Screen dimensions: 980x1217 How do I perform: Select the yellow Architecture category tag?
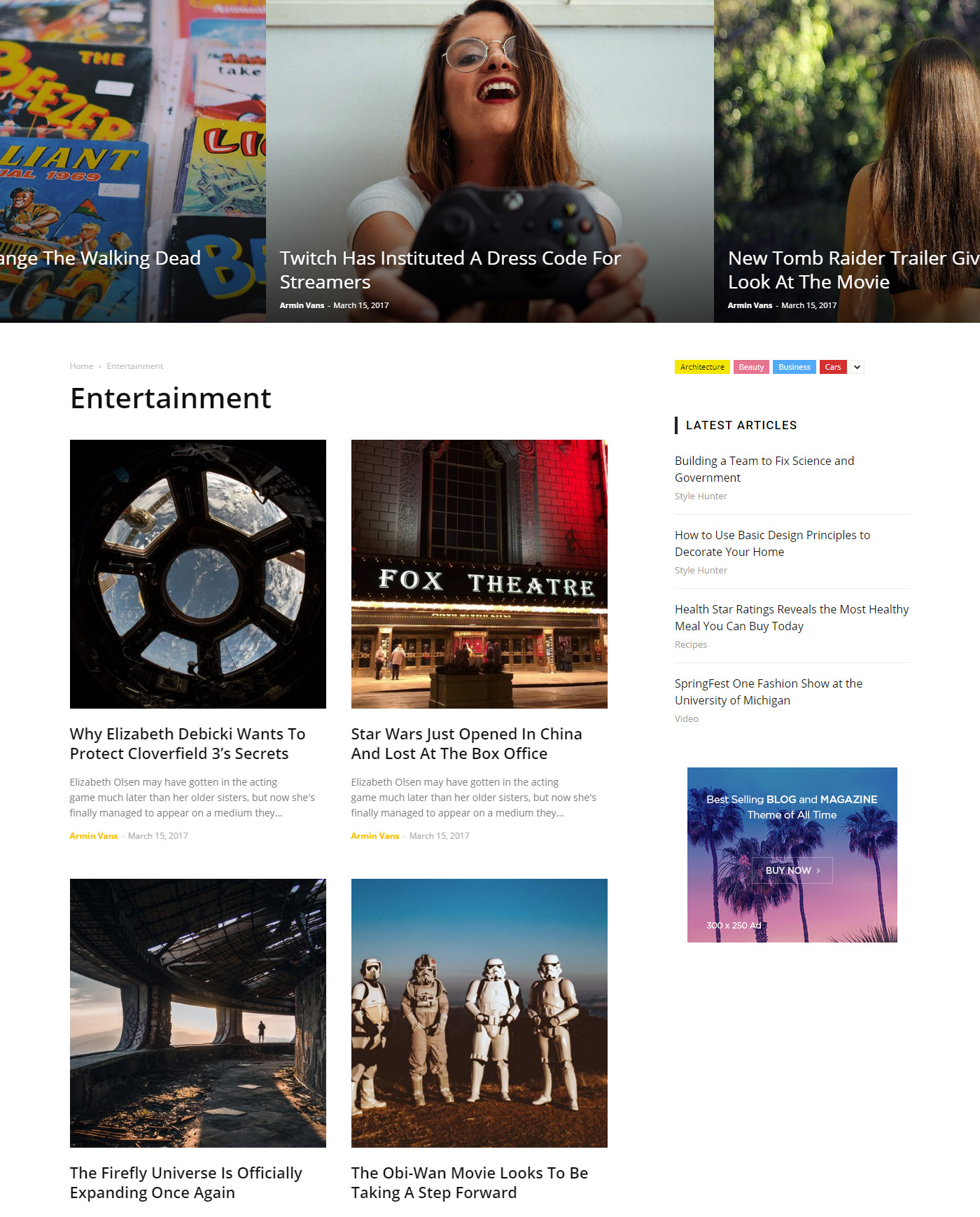coord(702,367)
